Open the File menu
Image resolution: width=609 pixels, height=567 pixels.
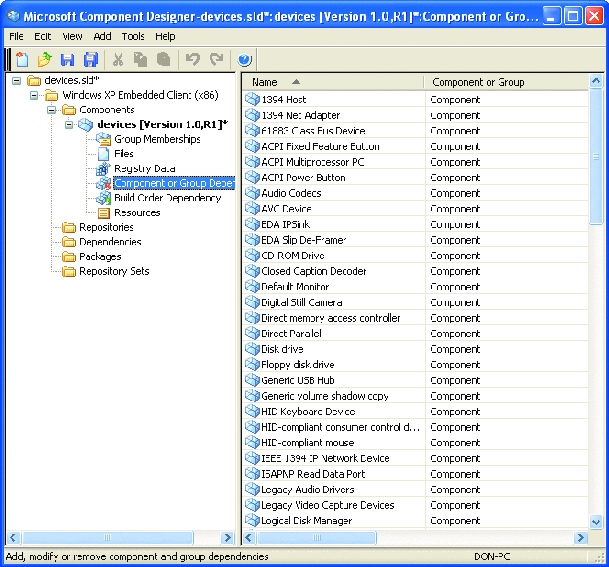pos(16,37)
